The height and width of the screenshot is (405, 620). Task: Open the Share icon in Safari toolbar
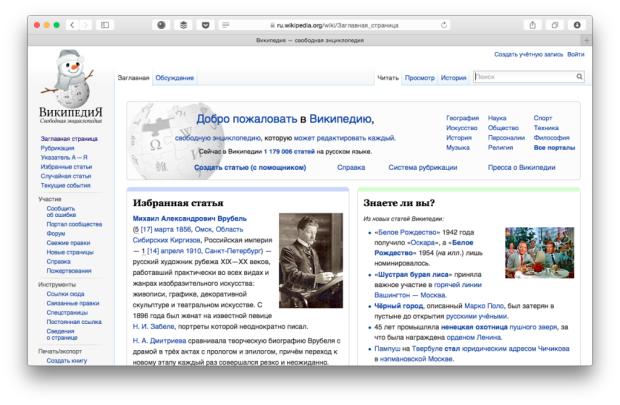tap(533, 25)
